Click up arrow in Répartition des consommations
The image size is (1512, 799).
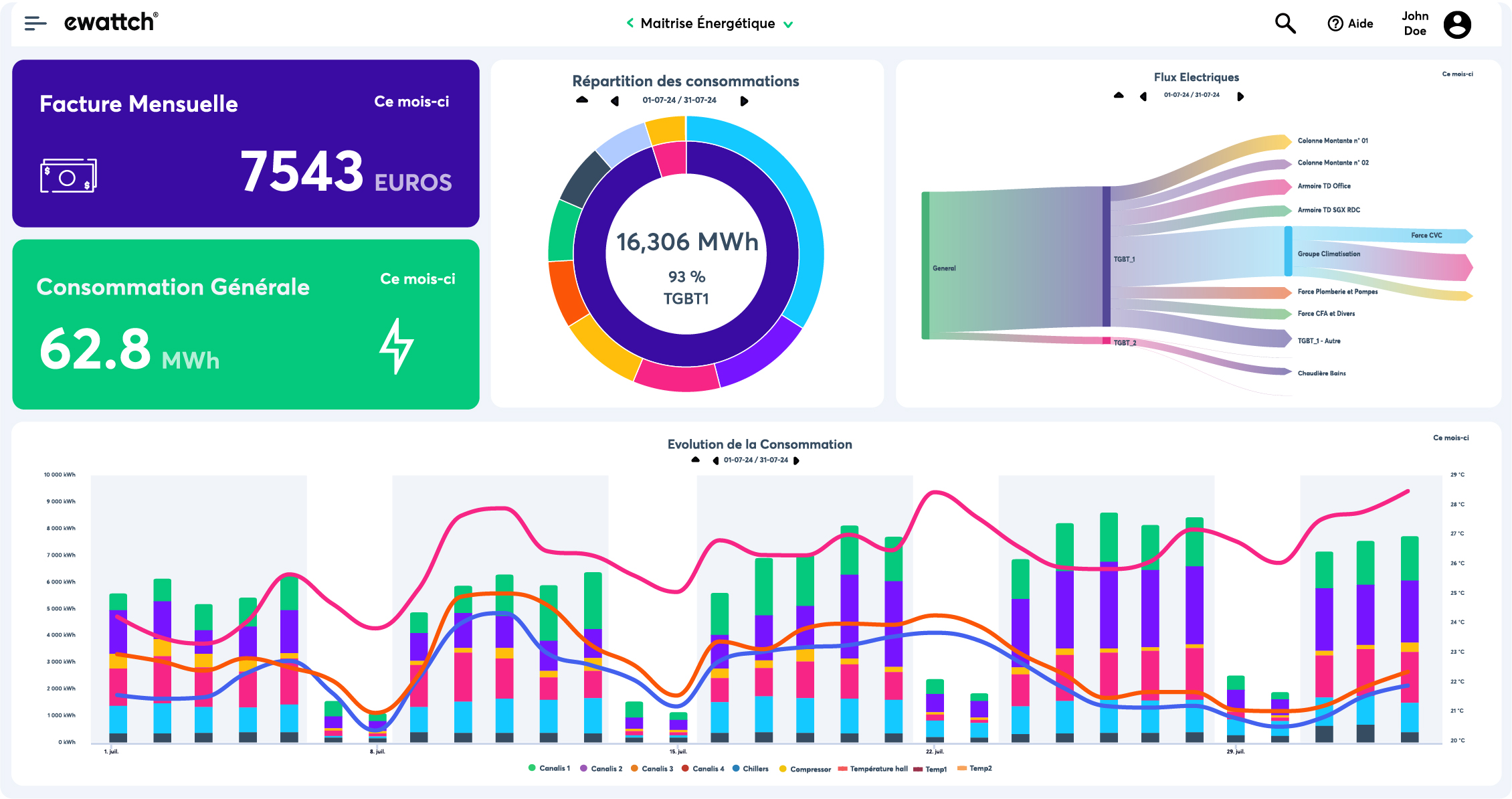point(582,100)
